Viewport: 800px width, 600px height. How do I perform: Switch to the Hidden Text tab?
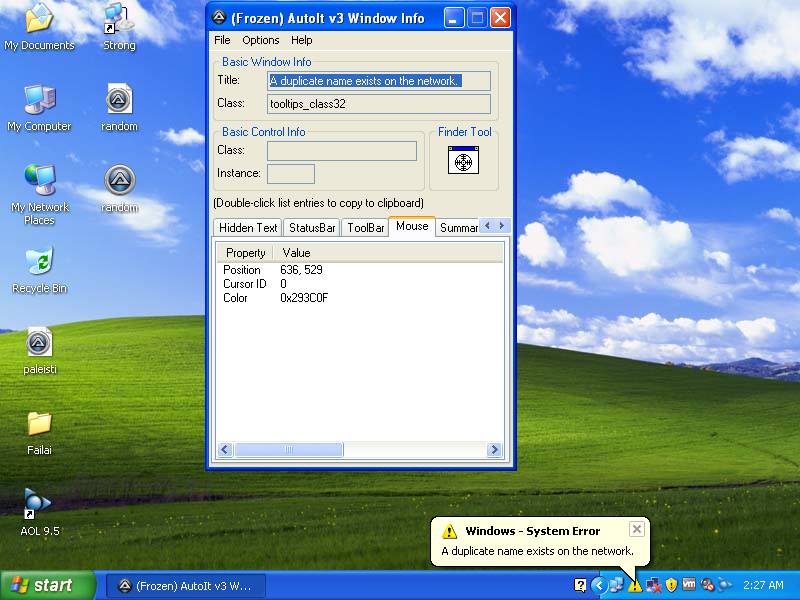[x=248, y=228]
